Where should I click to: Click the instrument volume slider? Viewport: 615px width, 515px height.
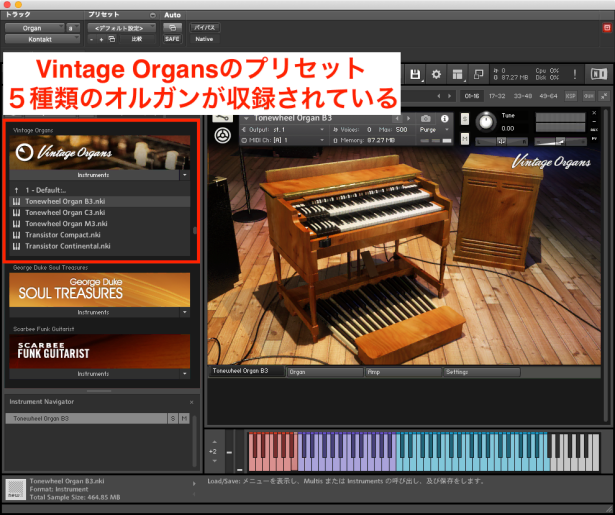click(x=561, y=142)
